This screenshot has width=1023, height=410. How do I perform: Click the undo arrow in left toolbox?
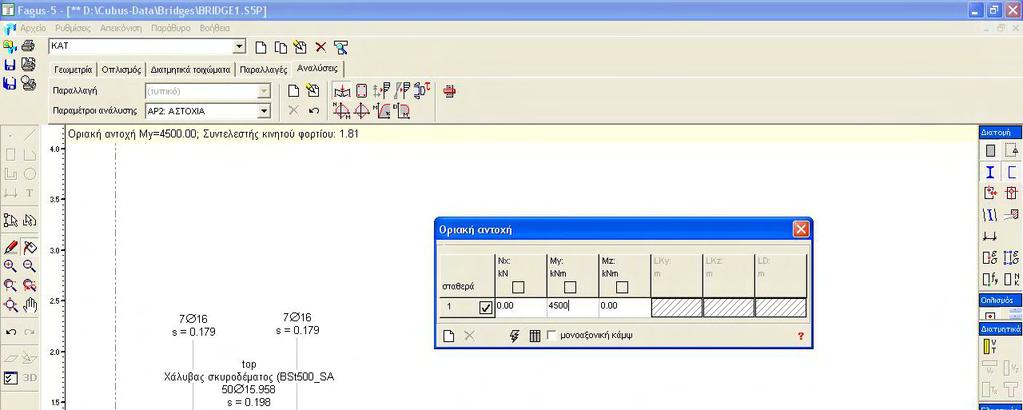(10, 332)
